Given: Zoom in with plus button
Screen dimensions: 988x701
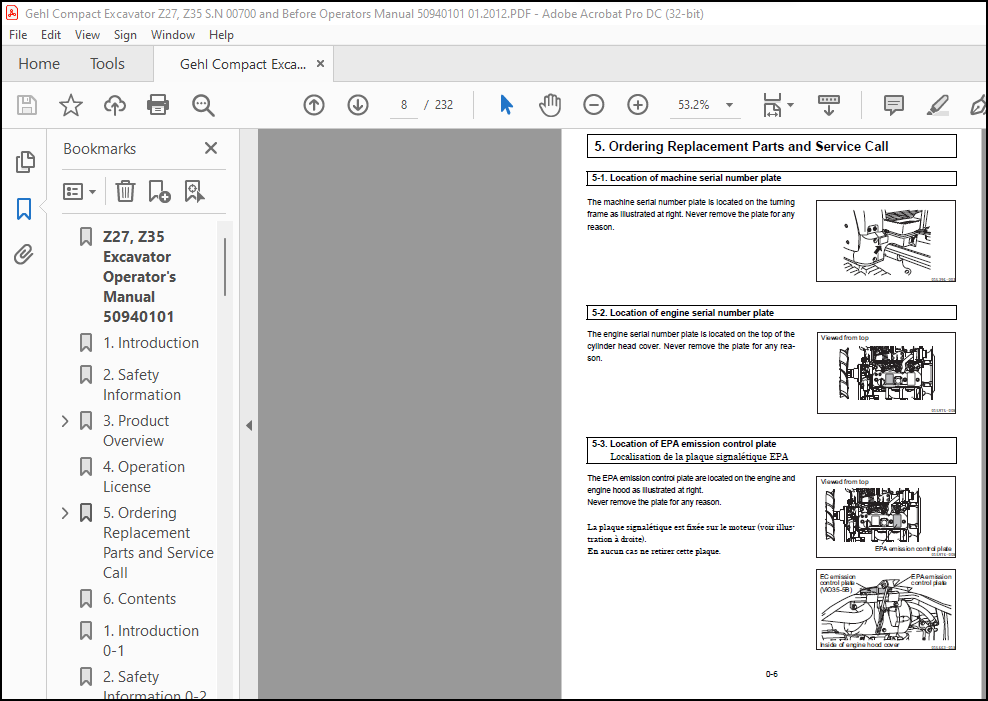Looking at the screenshot, I should pyautogui.click(x=638, y=105).
